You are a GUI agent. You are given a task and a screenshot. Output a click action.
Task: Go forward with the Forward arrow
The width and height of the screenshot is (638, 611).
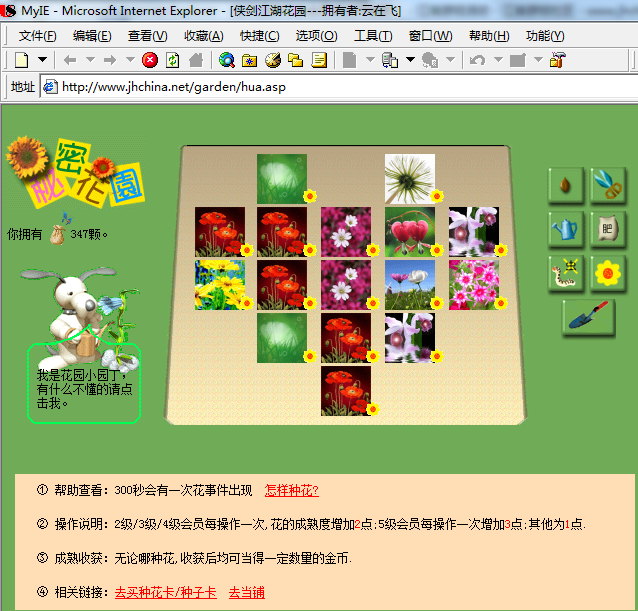(x=109, y=60)
